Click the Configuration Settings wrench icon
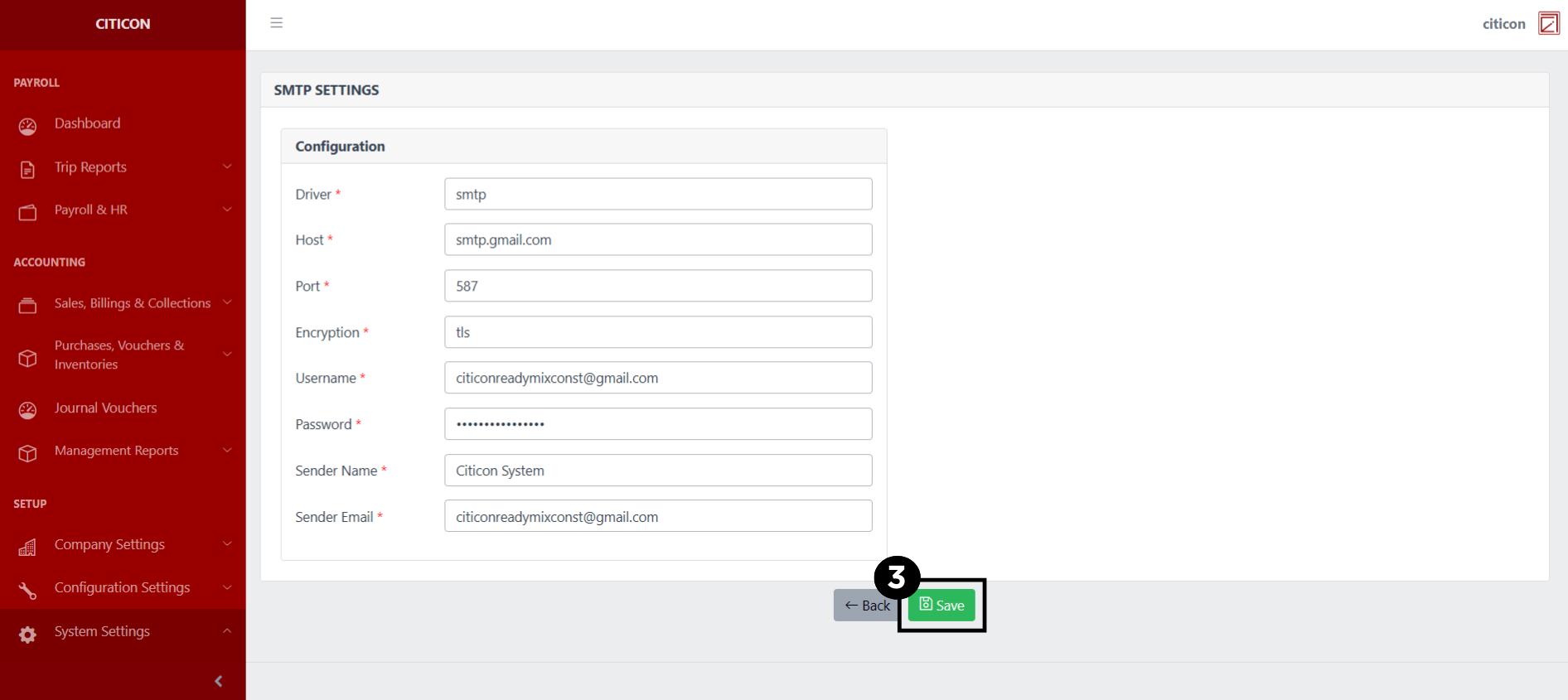This screenshot has height=700, width=1568. pos(27,590)
